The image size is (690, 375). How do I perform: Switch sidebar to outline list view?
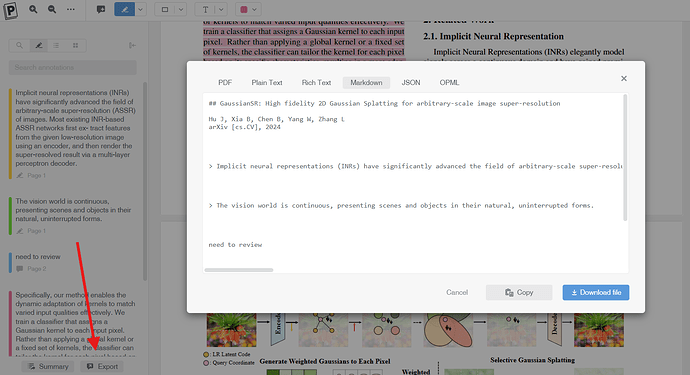(x=56, y=45)
